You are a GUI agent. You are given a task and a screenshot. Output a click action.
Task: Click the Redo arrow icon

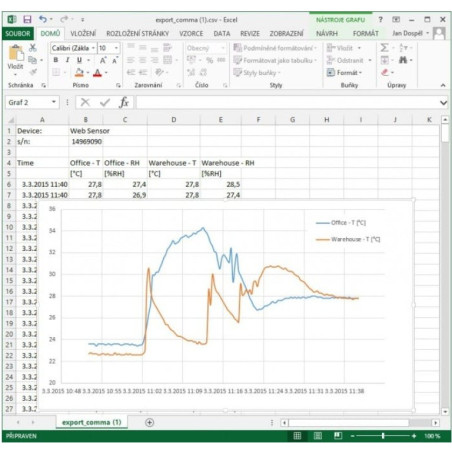[x=64, y=19]
